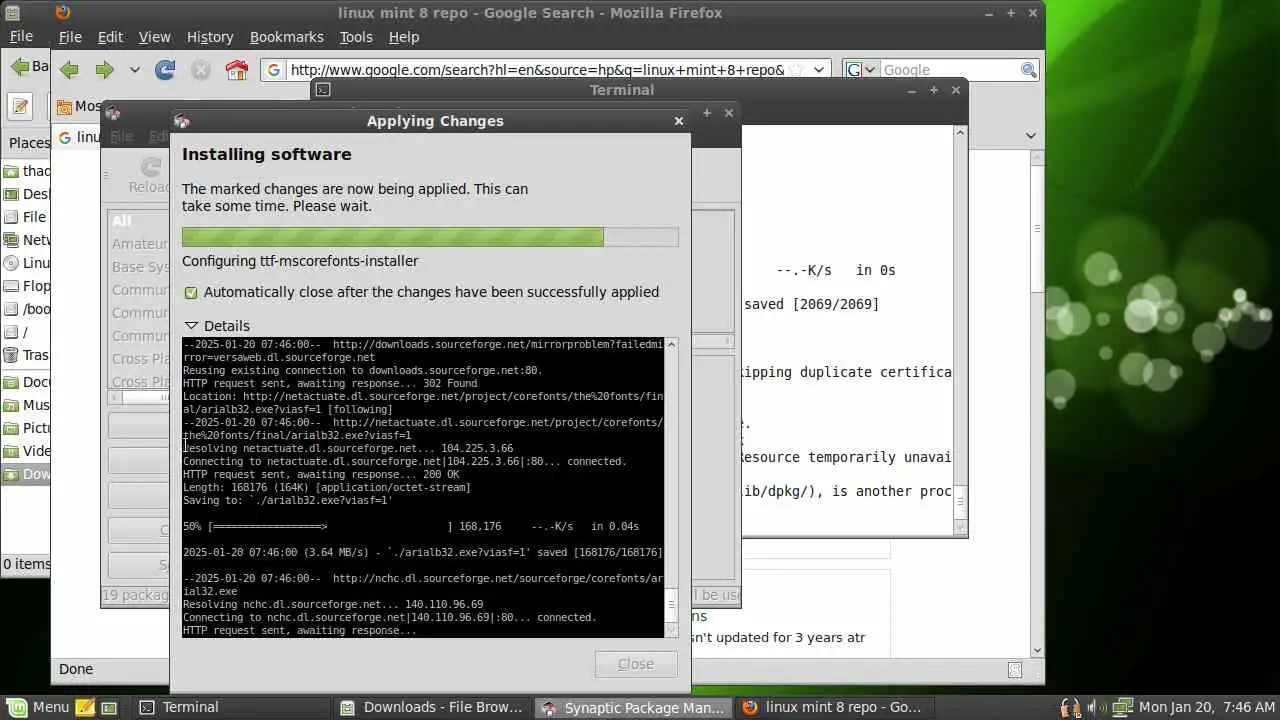Open the Firefox Edit menu
This screenshot has width=1280, height=720.
[x=110, y=37]
